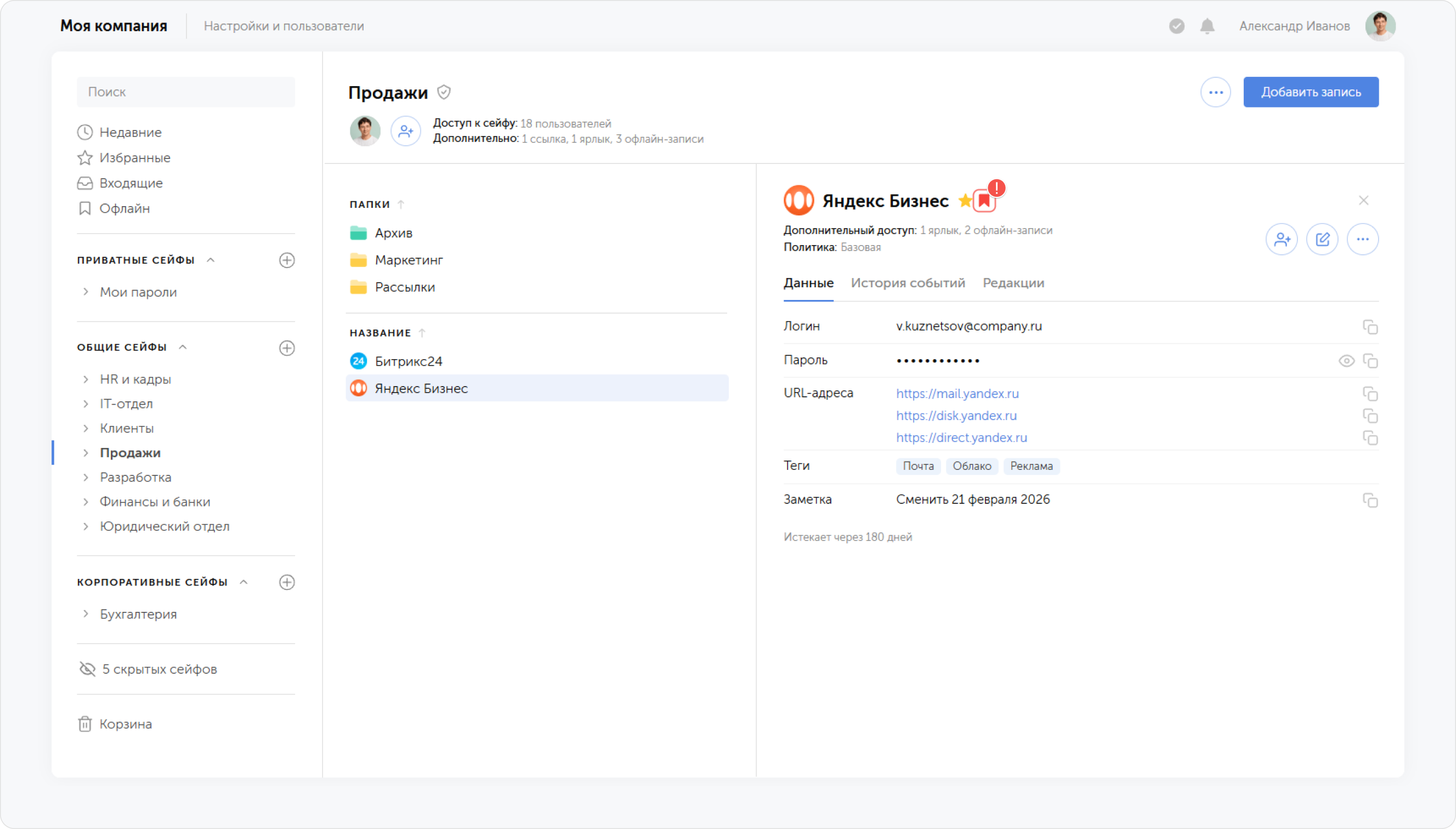Image resolution: width=1456 pixels, height=829 pixels.
Task: Click add-user icon under Продажи header
Action: (405, 131)
